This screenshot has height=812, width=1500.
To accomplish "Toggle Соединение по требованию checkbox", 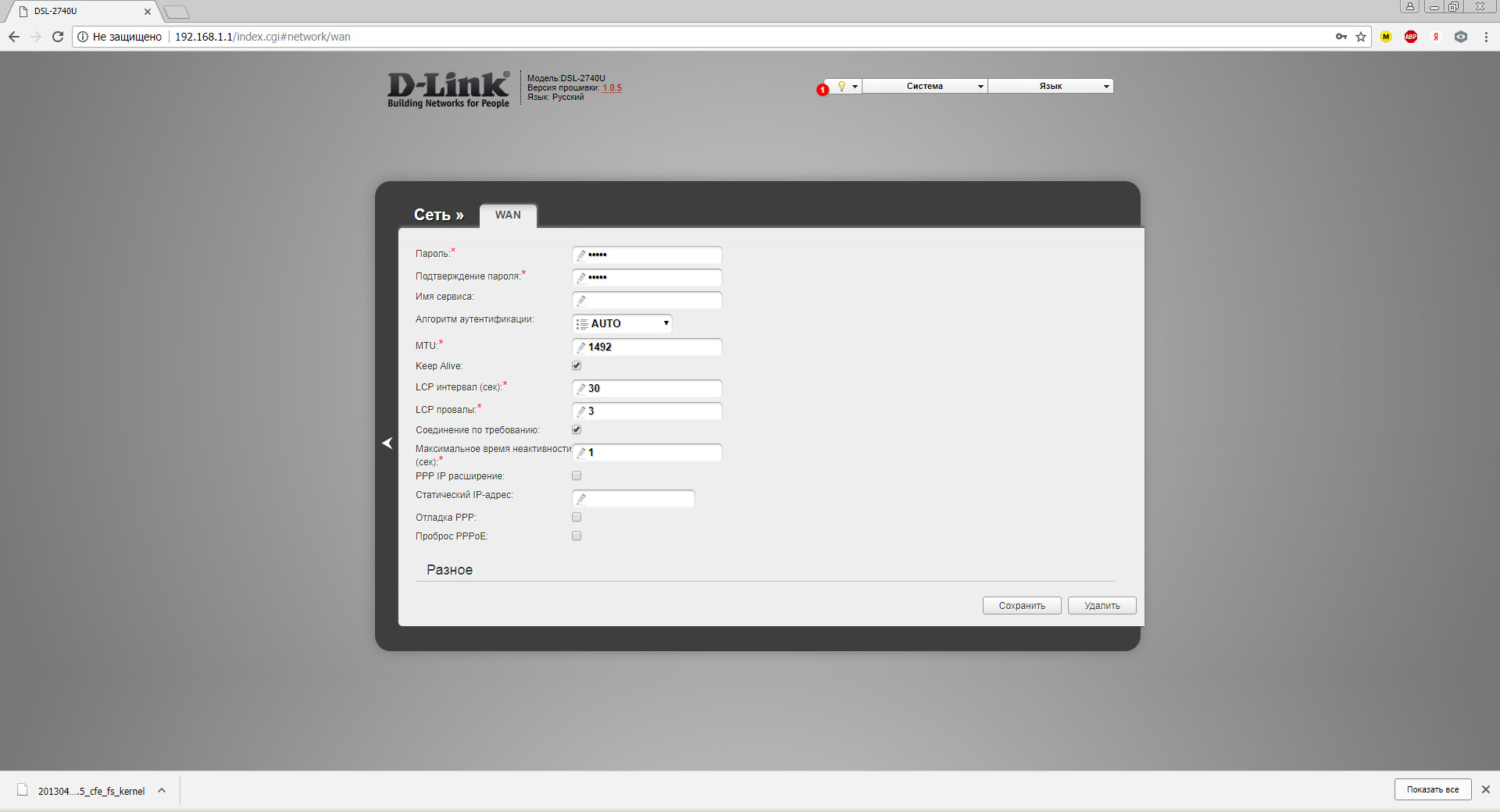I will (x=577, y=429).
